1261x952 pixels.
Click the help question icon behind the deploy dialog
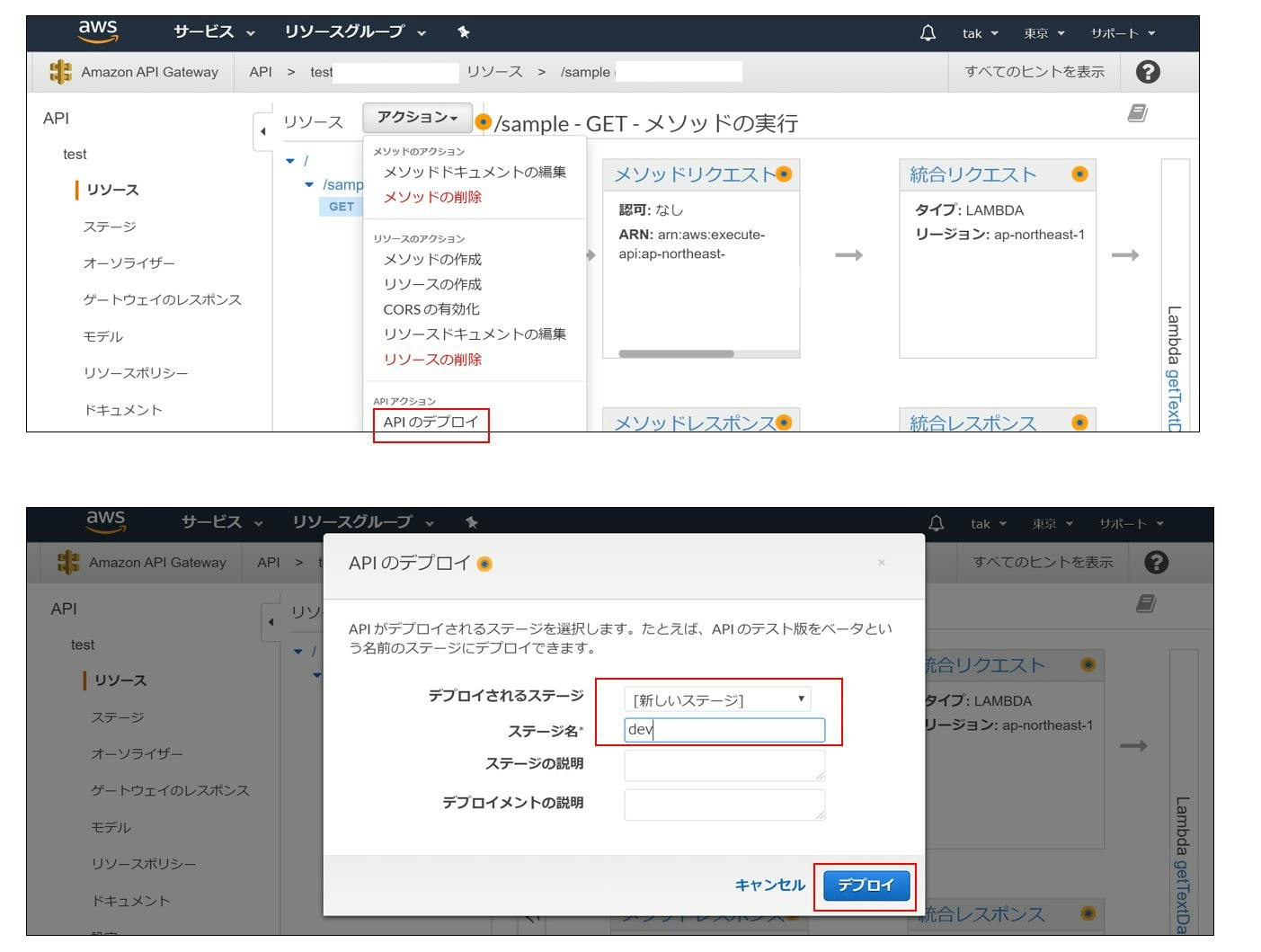click(x=1157, y=563)
